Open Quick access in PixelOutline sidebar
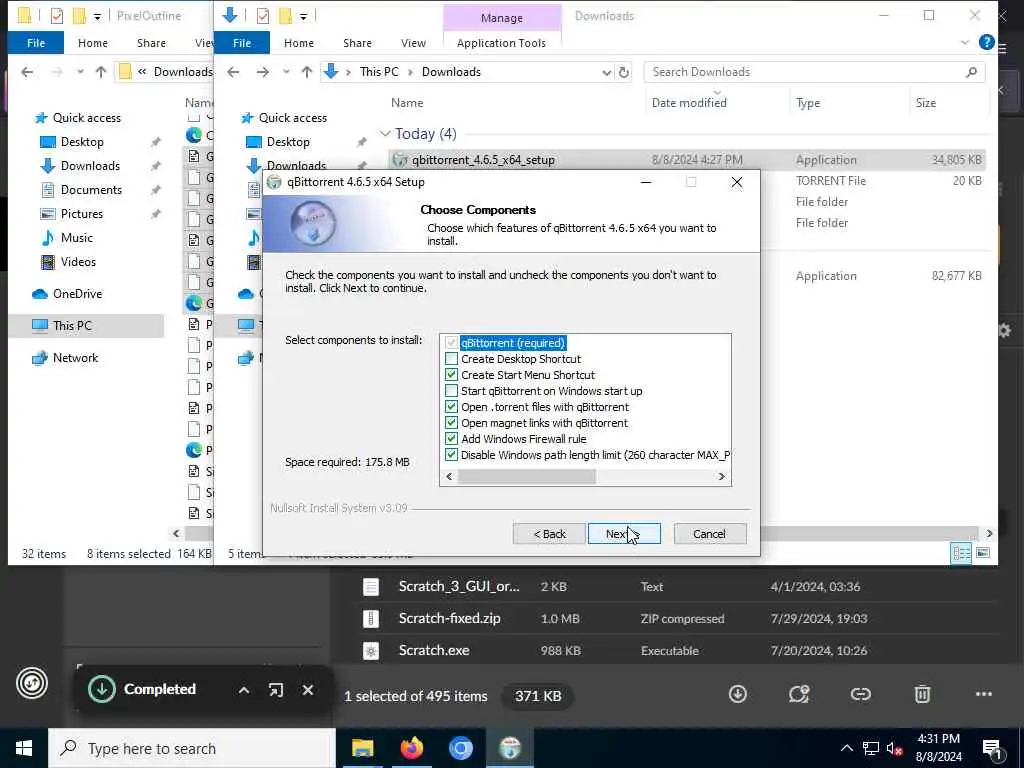This screenshot has height=768, width=1024. point(86,118)
